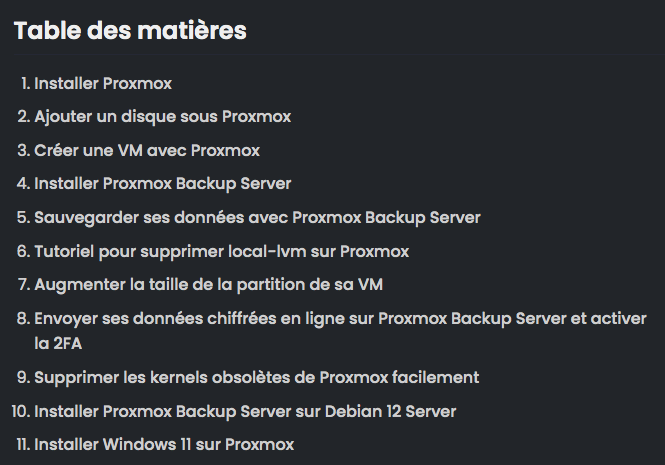This screenshot has width=665, height=465.
Task: Click list number 5 before 'Sauvegarder ses données'
Action: (x=24, y=218)
